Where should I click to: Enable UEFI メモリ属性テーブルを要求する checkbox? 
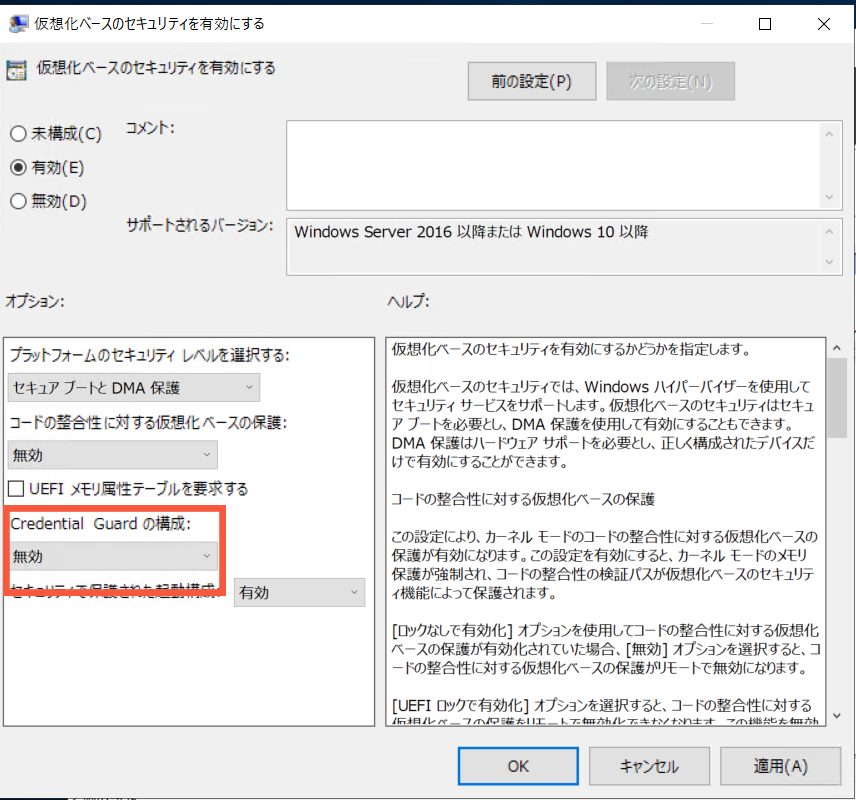pos(17,489)
